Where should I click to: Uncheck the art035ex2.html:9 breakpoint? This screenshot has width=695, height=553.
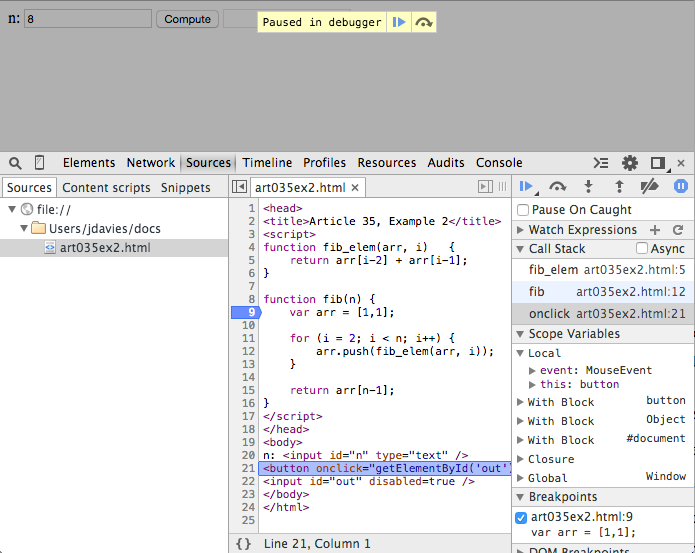521,518
